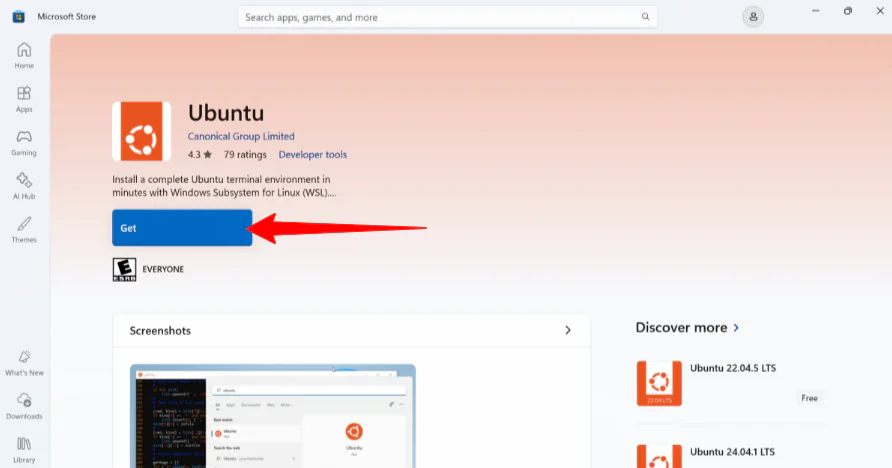Click the Microsoft Store logo icon

coord(19,16)
